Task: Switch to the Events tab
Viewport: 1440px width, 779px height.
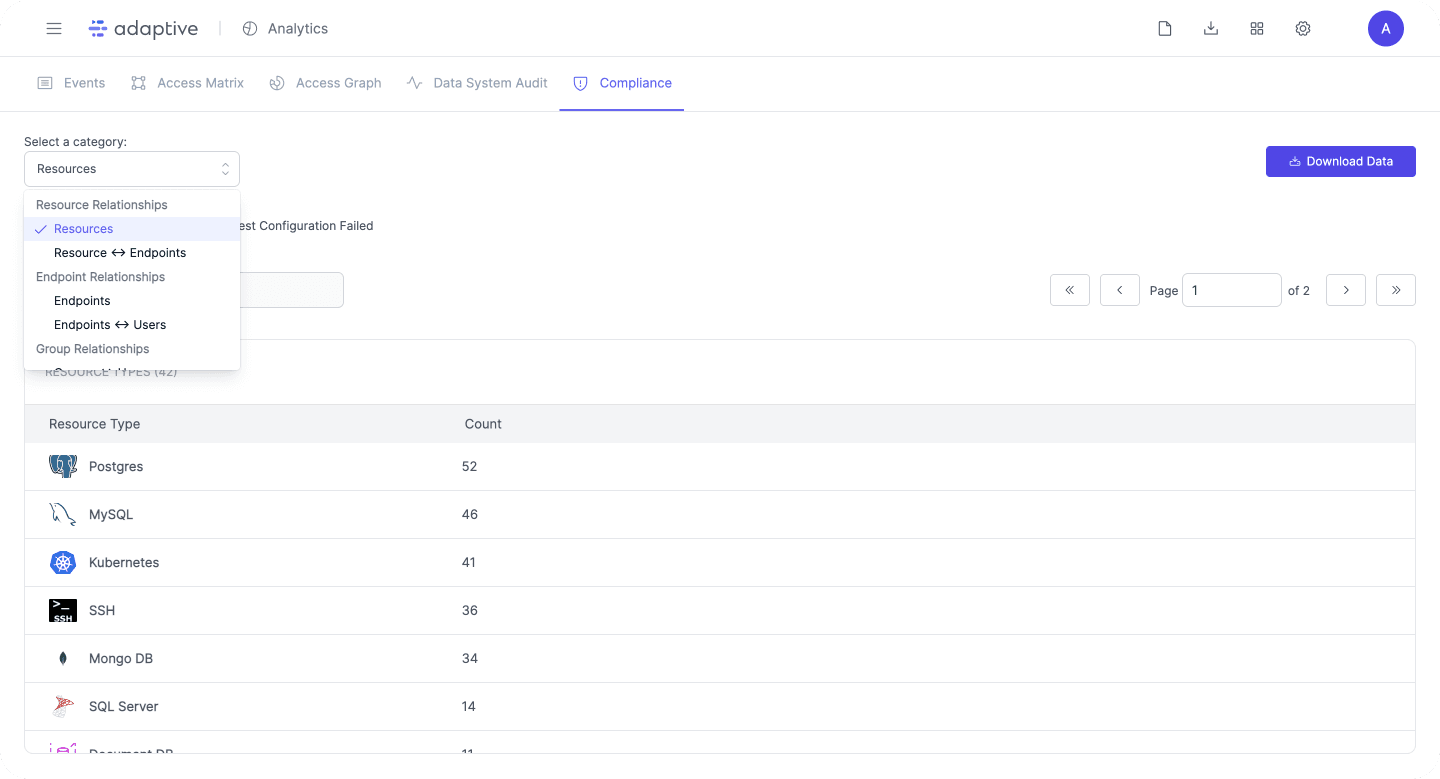Action: point(71,83)
